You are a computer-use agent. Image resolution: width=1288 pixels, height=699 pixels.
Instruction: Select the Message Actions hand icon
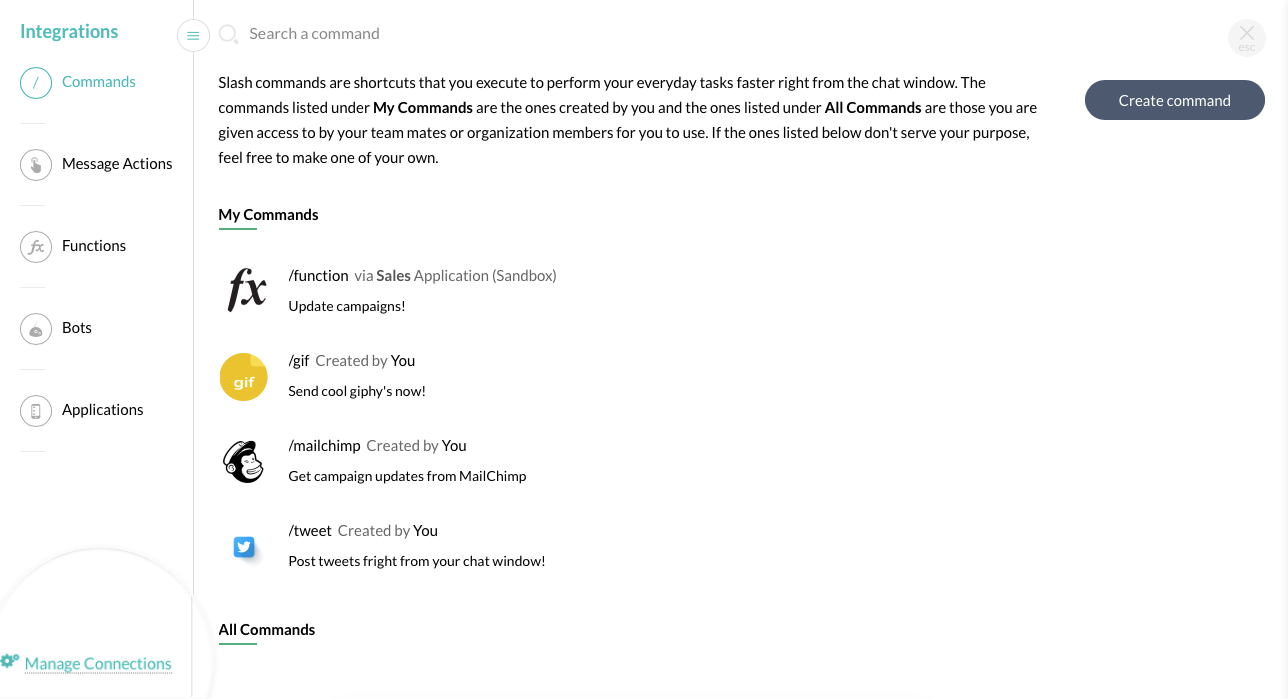coord(36,164)
